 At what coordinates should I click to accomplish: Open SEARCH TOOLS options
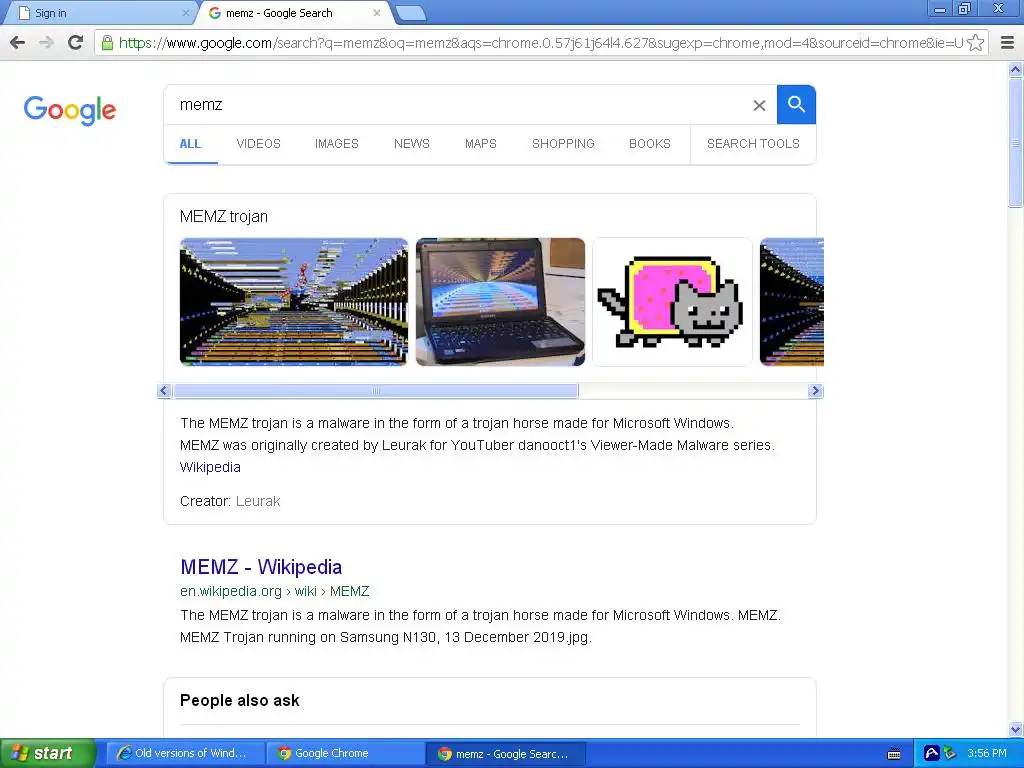click(753, 144)
